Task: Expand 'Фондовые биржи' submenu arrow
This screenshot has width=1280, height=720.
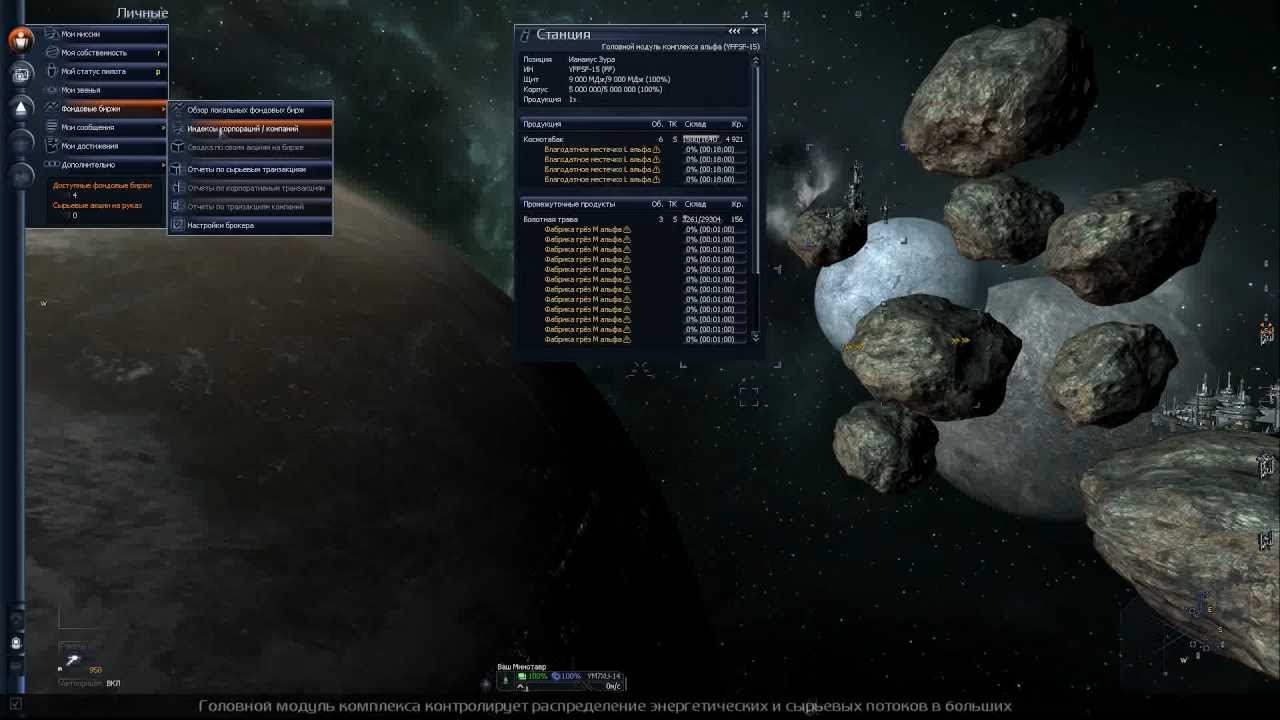Action: pyautogui.click(x=162, y=108)
